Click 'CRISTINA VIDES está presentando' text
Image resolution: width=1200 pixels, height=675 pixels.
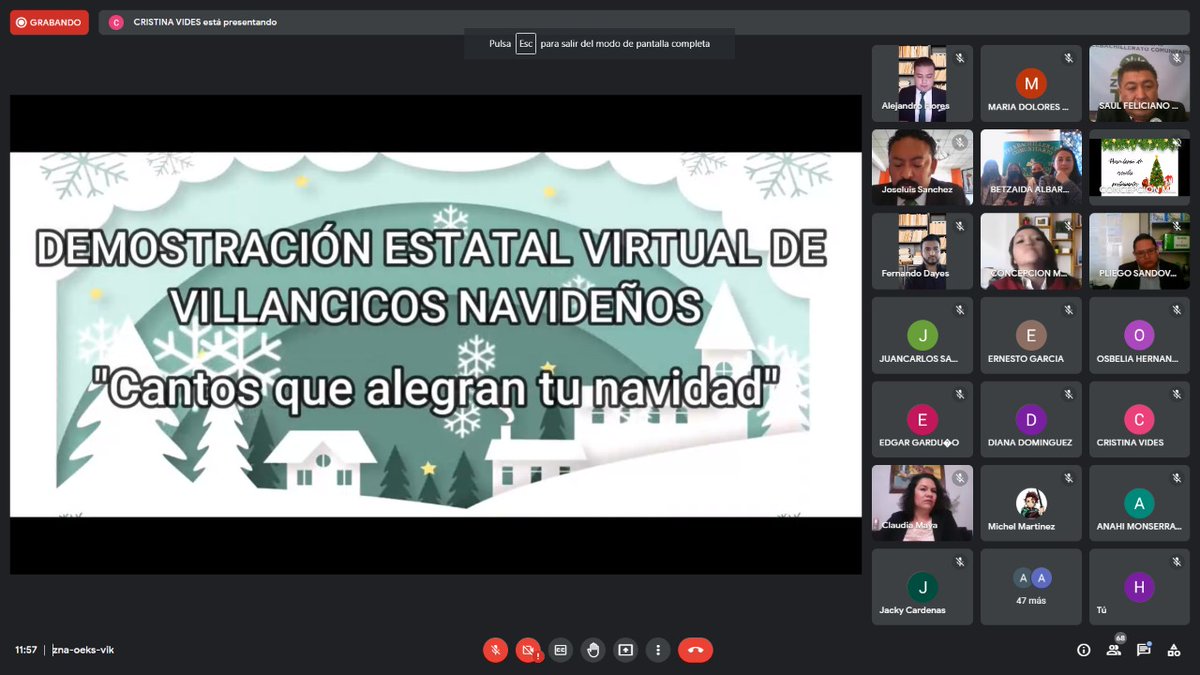coord(205,22)
